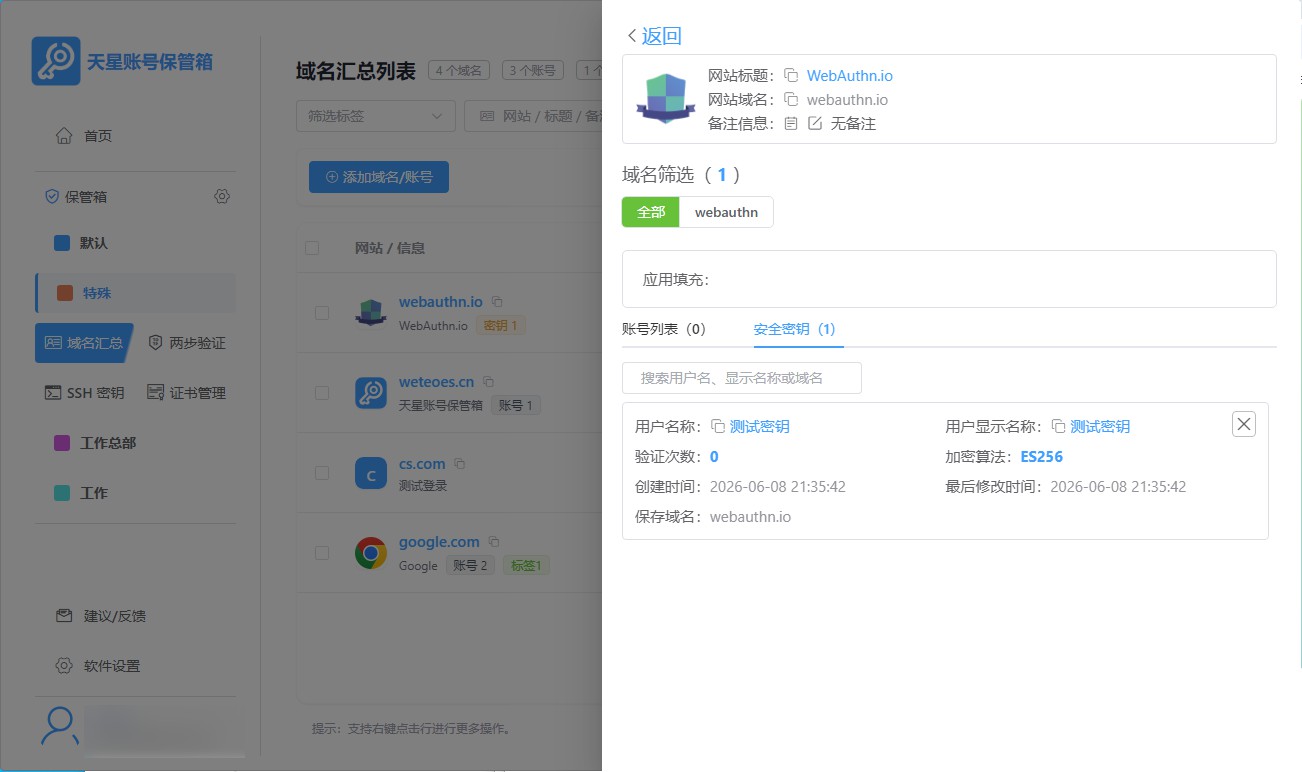
Task: Select the 全部 domain filter
Action: coord(651,212)
